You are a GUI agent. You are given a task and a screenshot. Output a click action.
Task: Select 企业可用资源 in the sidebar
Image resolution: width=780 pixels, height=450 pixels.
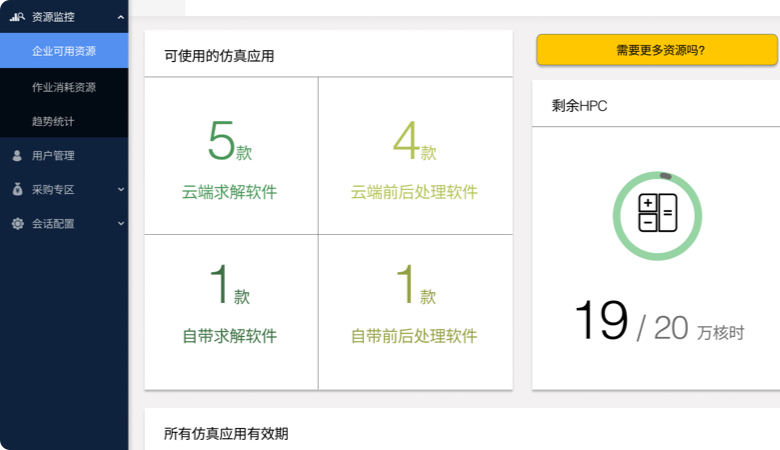[64, 51]
